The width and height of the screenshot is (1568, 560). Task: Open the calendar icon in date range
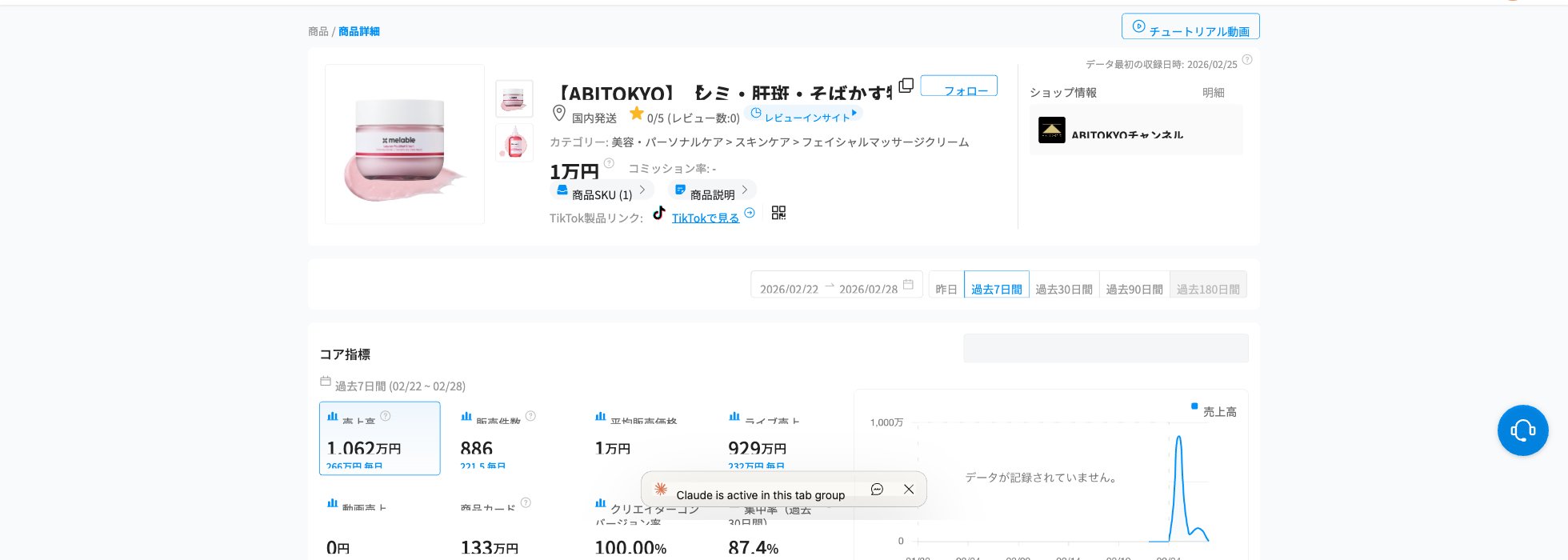point(908,284)
